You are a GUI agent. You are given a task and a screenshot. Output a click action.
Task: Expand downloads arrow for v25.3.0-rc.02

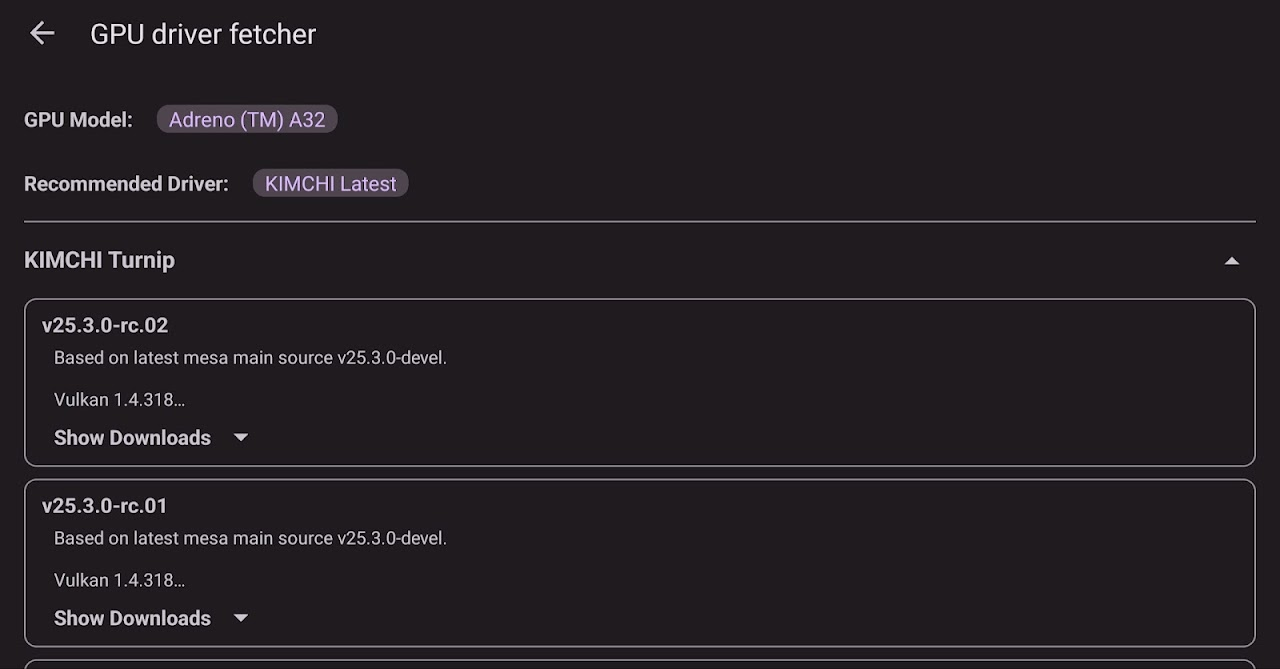pos(240,438)
